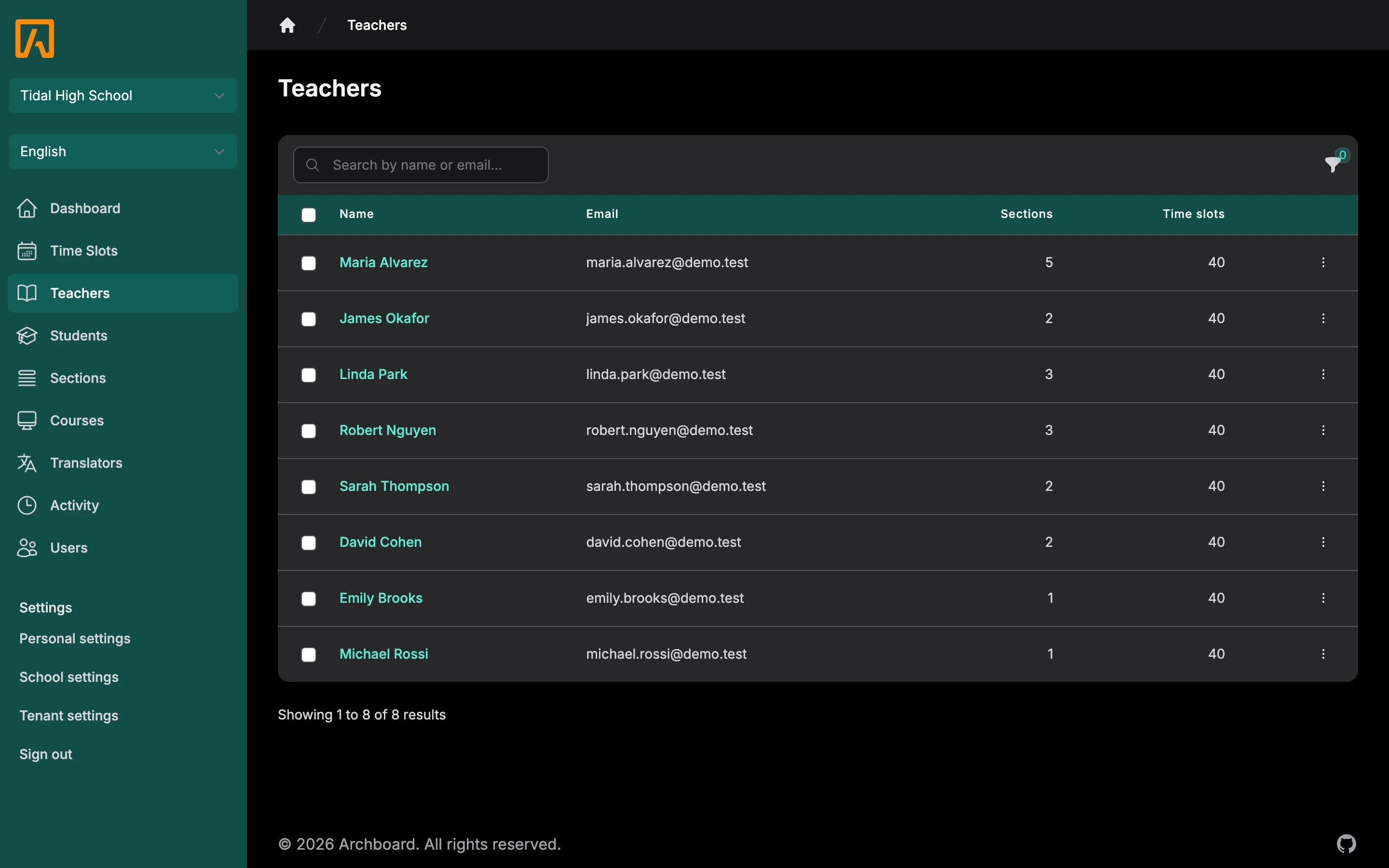Open Maria Alvarez teacher profile link
Screen dimensions: 1389x868
[x=383, y=262]
